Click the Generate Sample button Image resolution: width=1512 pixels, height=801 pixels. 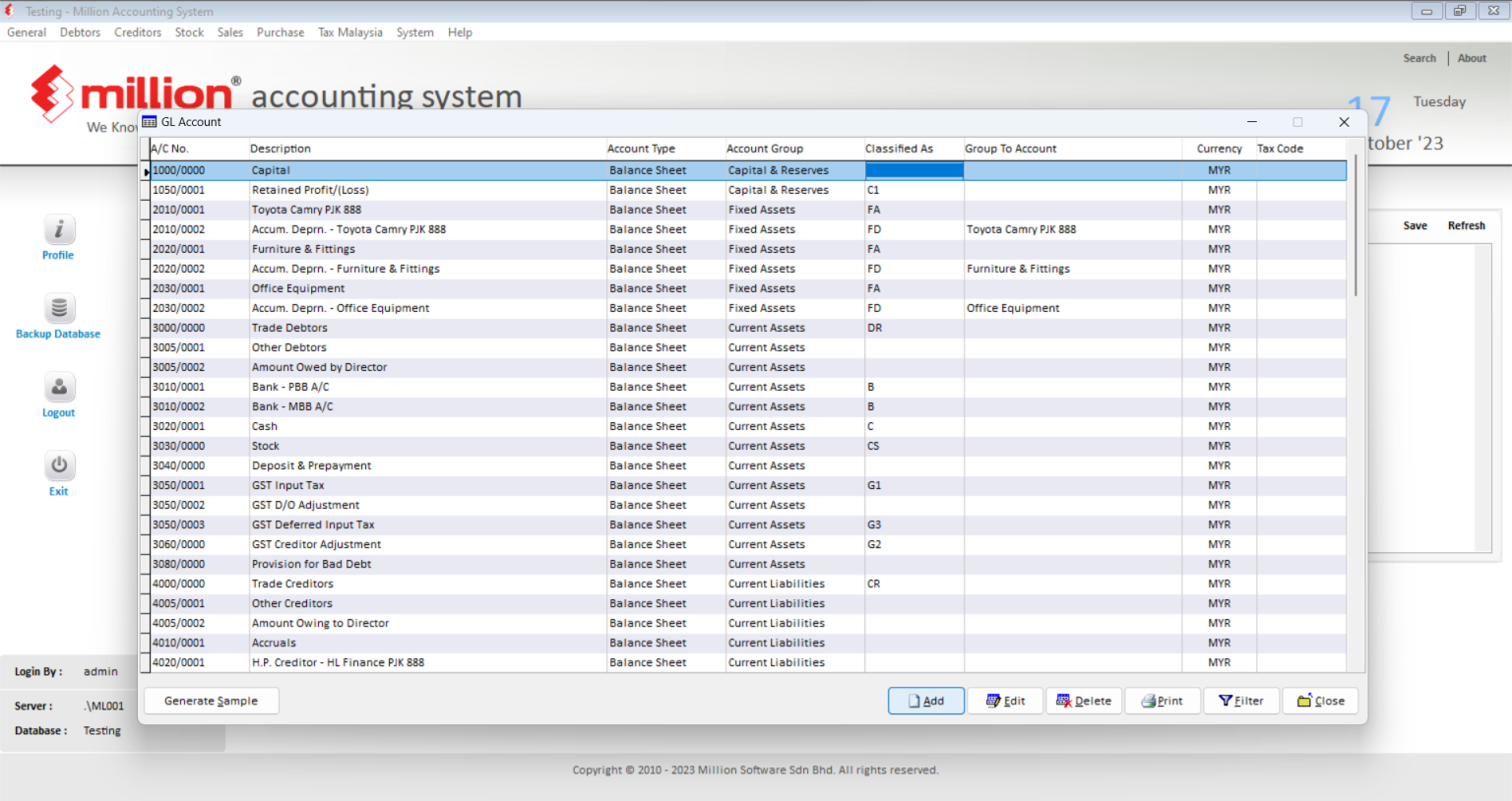[211, 701]
